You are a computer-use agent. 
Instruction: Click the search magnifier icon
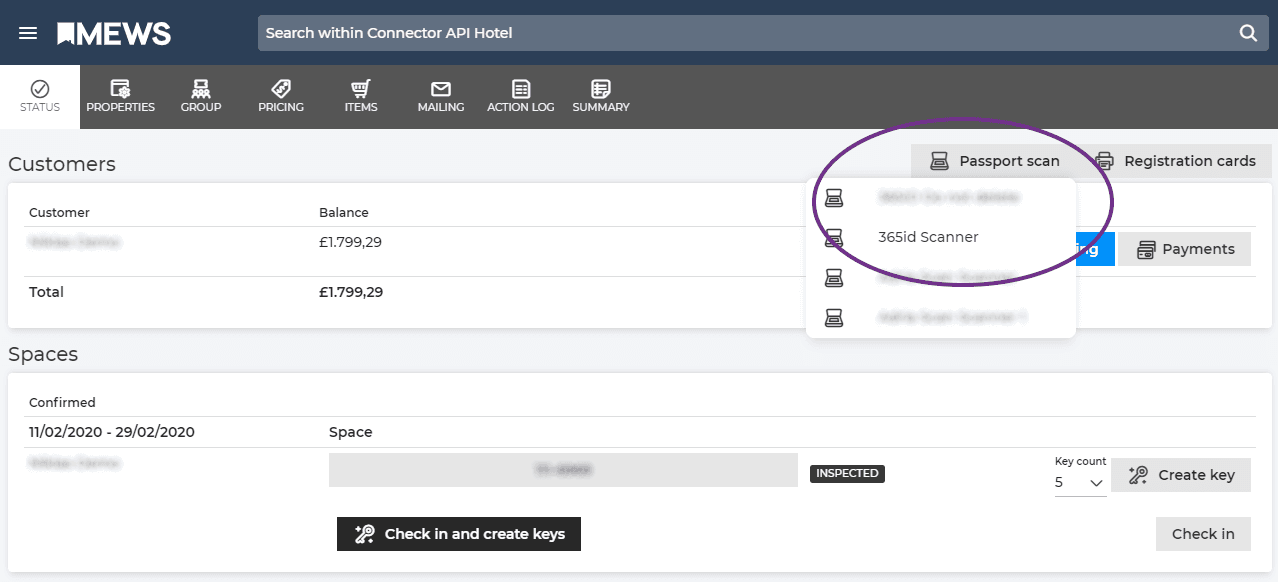coord(1248,33)
